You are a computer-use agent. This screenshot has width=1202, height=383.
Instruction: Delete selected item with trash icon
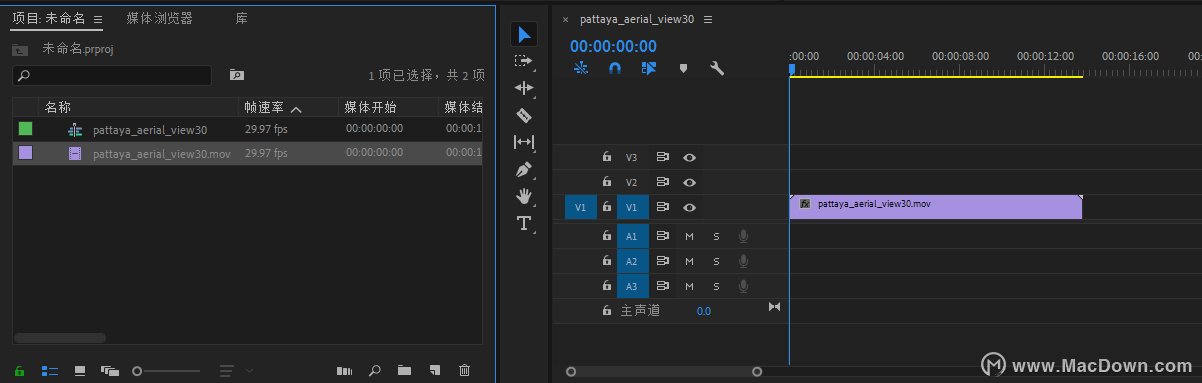click(464, 370)
